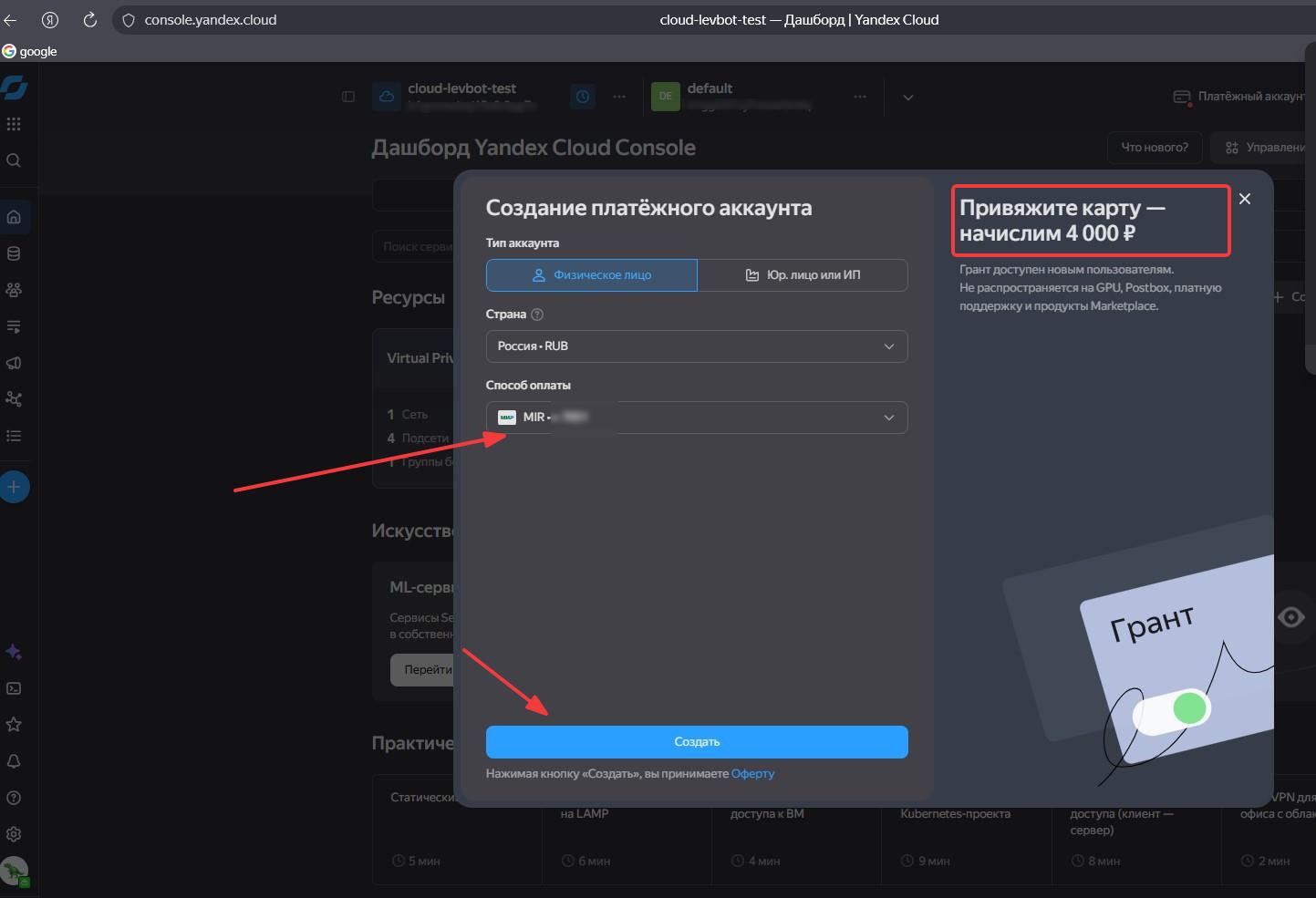1316x898 pixels.
Task: Click the cloud-levbot-test cloud name
Action: (461, 88)
